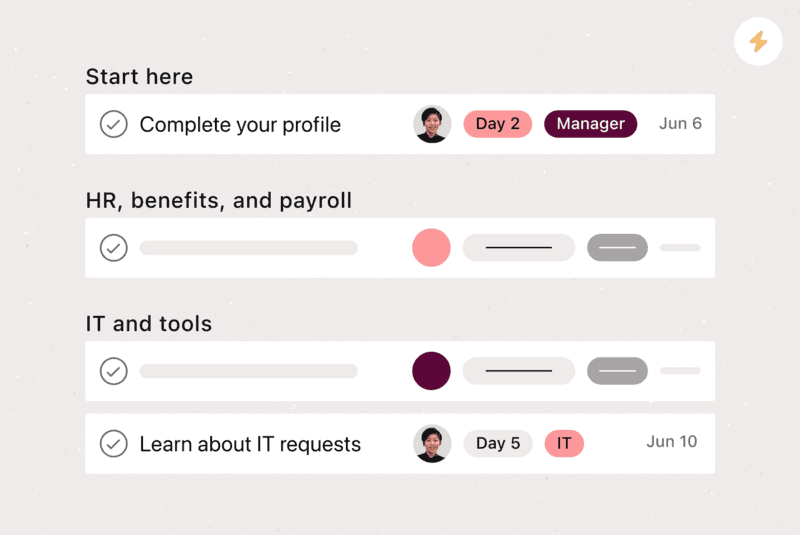Image resolution: width=800 pixels, height=535 pixels.
Task: Select the pink IT tag
Action: [x=564, y=443]
